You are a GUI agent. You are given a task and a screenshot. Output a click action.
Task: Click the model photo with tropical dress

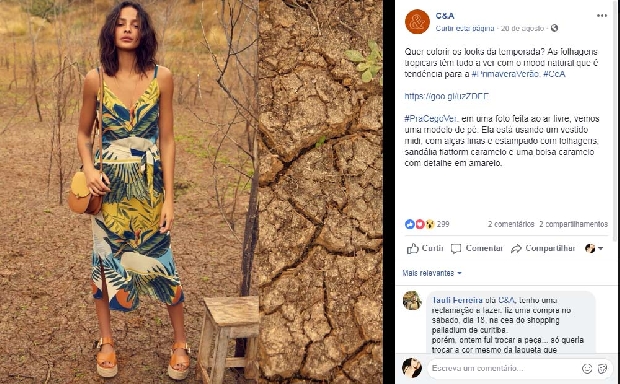pos(129,192)
